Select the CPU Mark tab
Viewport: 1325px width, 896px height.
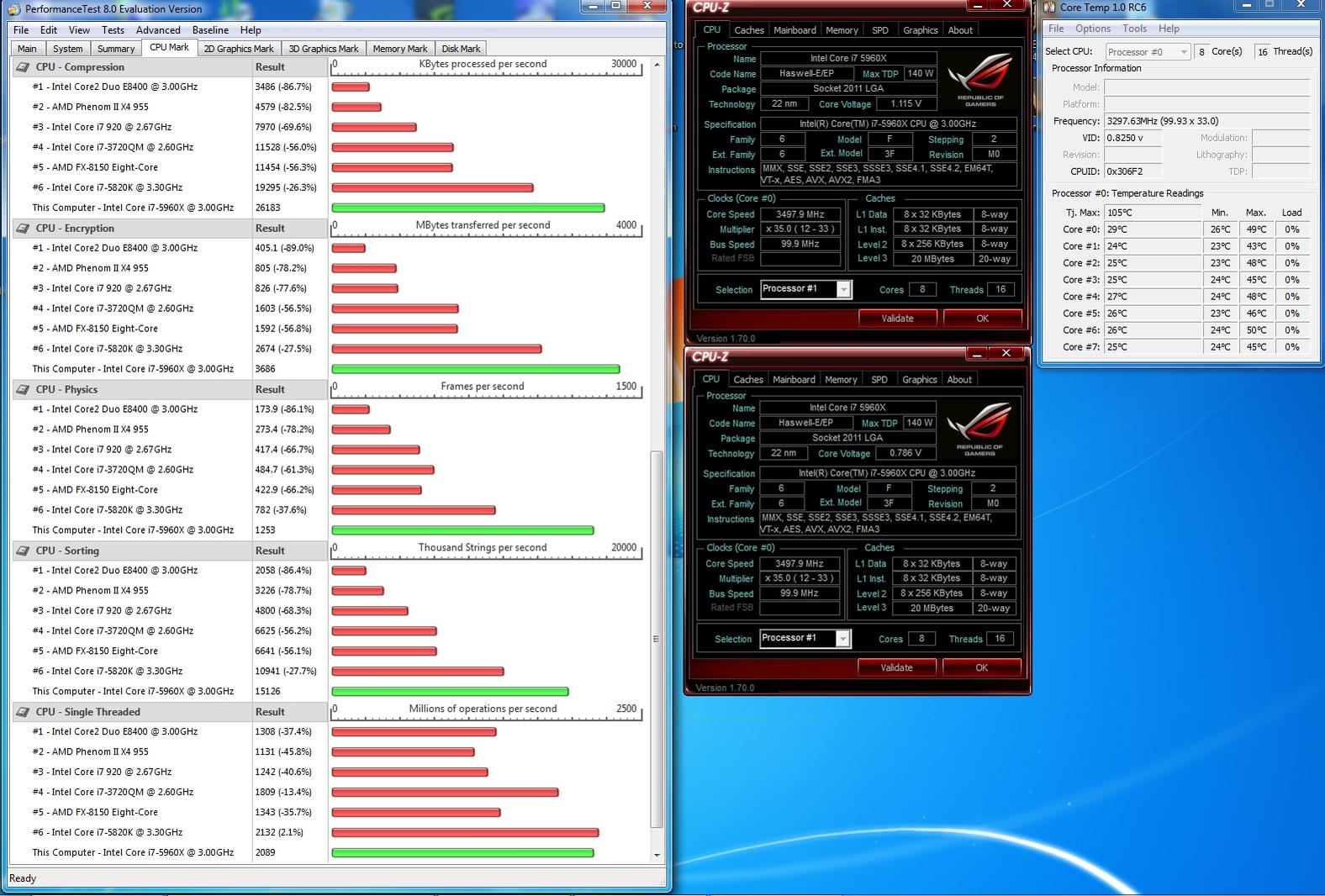(169, 48)
